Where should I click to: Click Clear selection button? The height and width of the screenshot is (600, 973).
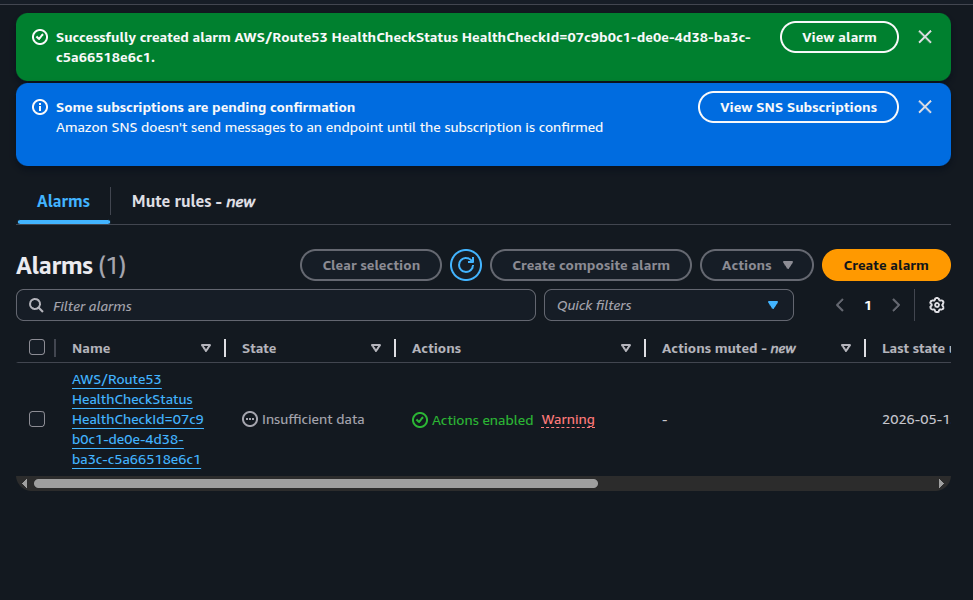pos(371,265)
